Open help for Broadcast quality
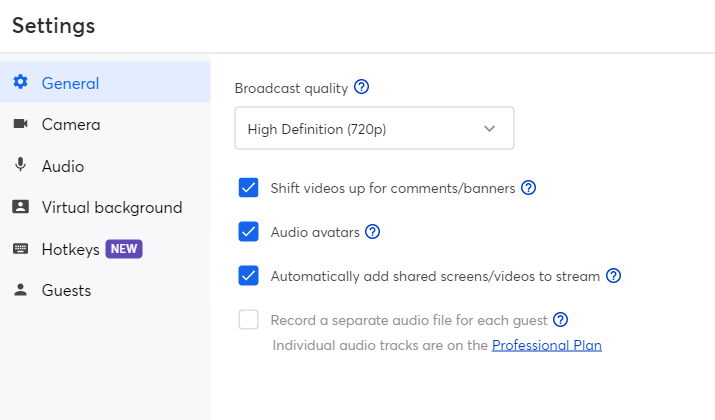Screen dimensions: 715x420 pos(362,87)
